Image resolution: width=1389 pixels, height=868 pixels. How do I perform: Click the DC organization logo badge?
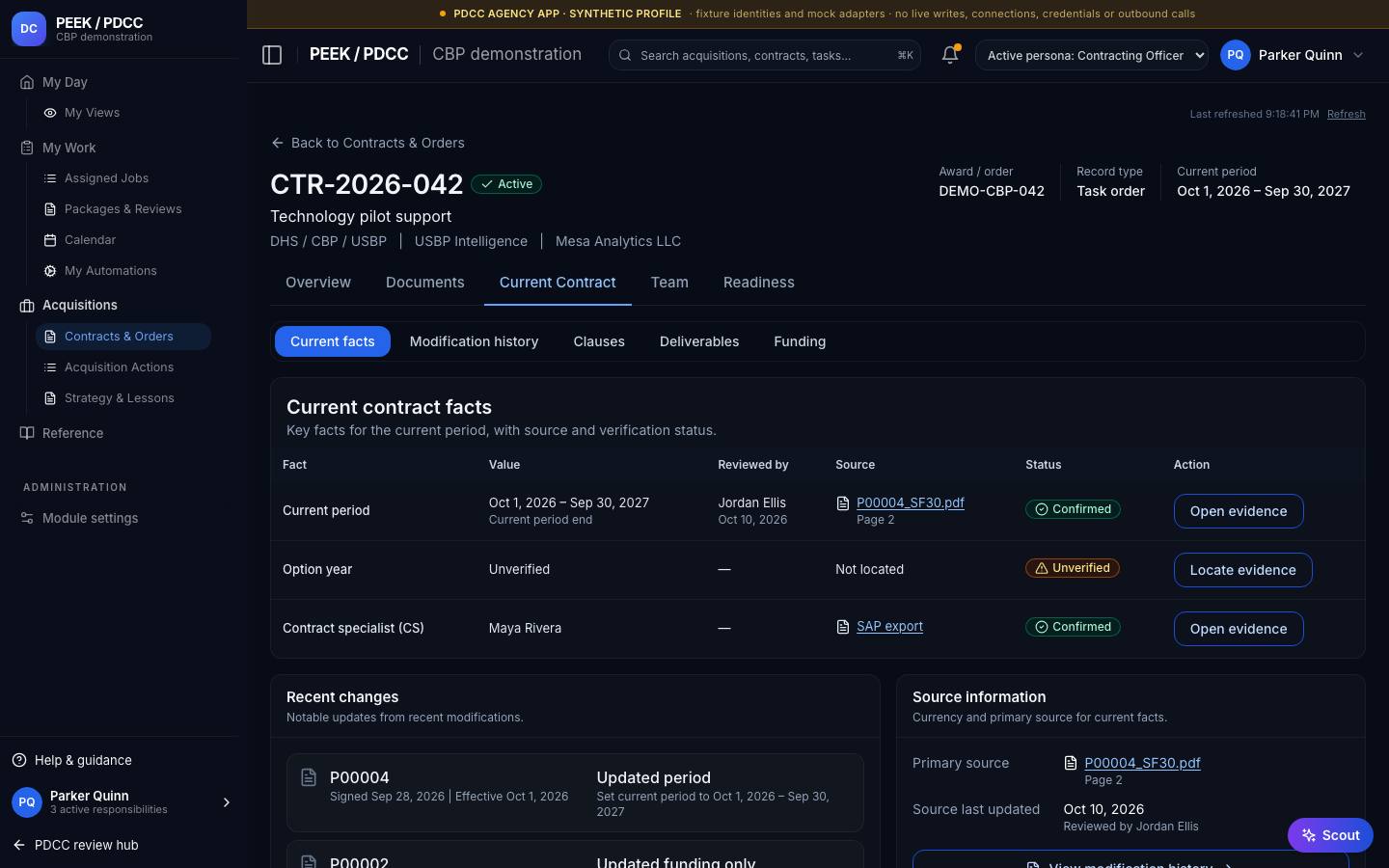click(29, 29)
